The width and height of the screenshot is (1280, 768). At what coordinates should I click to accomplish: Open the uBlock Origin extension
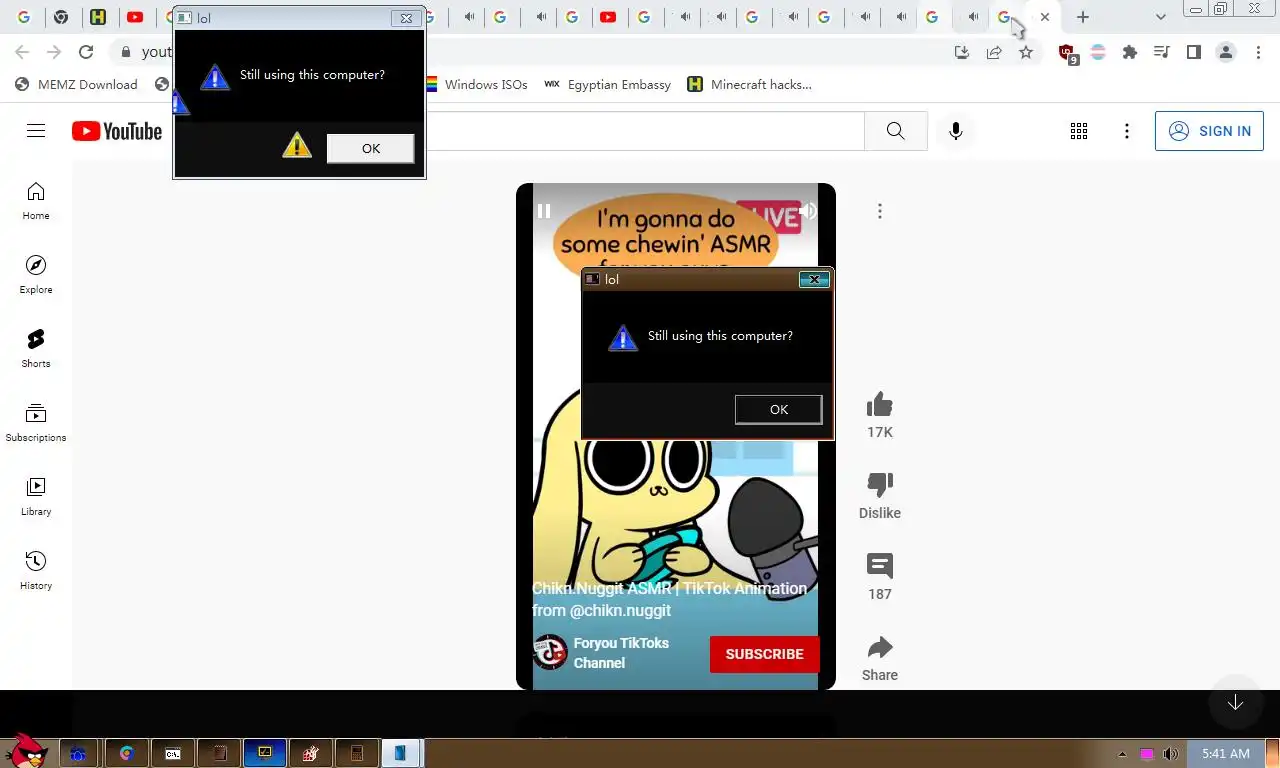1067,53
